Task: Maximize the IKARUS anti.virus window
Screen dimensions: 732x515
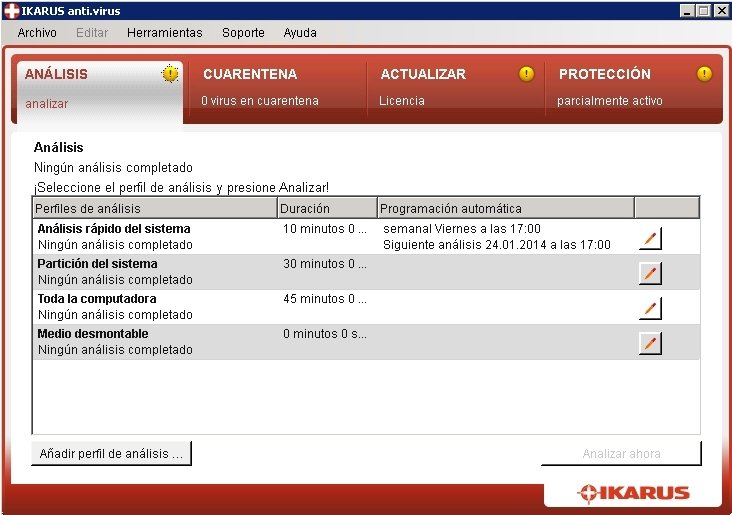Action: click(x=704, y=11)
